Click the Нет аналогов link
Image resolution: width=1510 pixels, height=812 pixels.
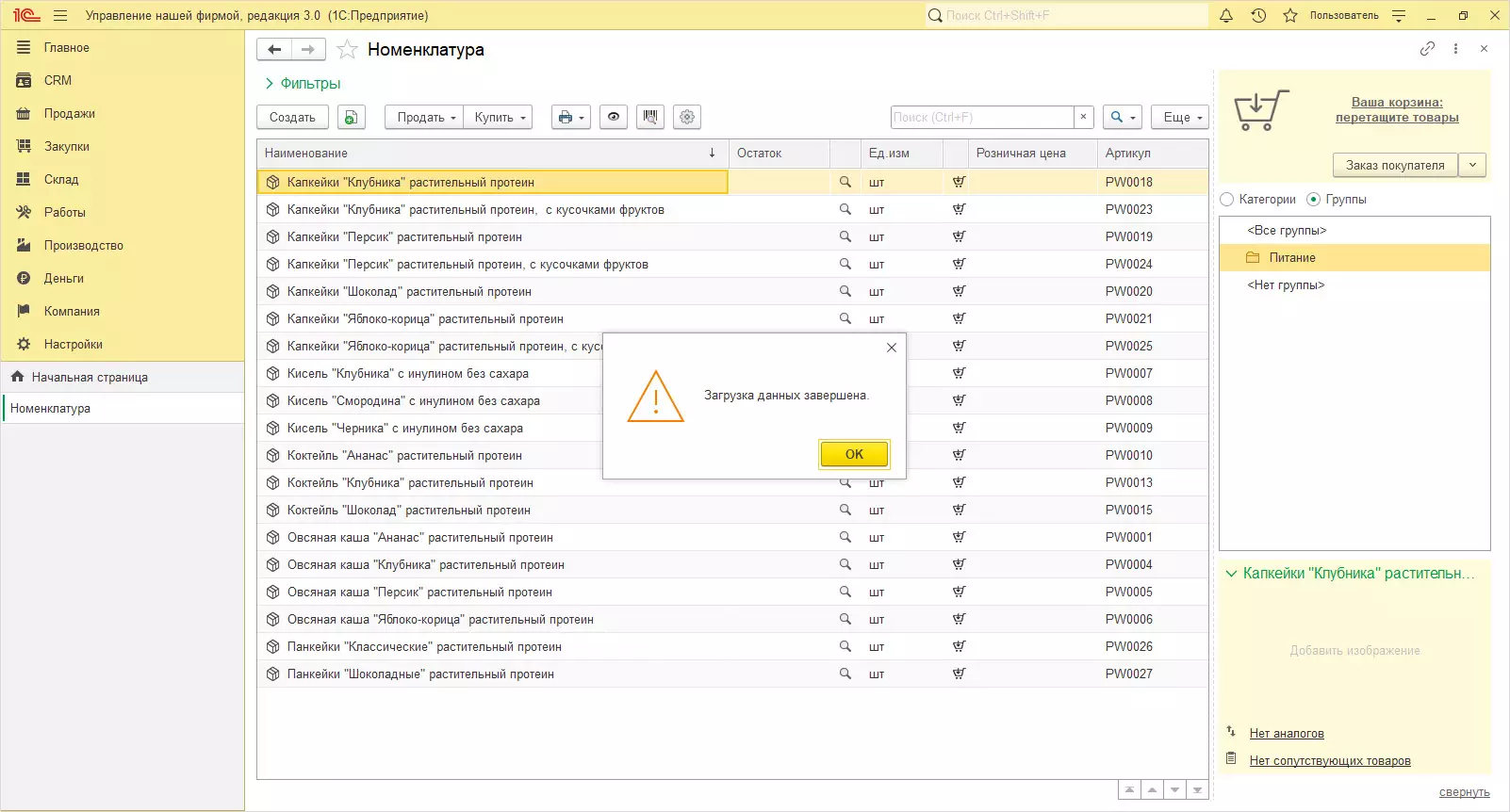(1287, 733)
